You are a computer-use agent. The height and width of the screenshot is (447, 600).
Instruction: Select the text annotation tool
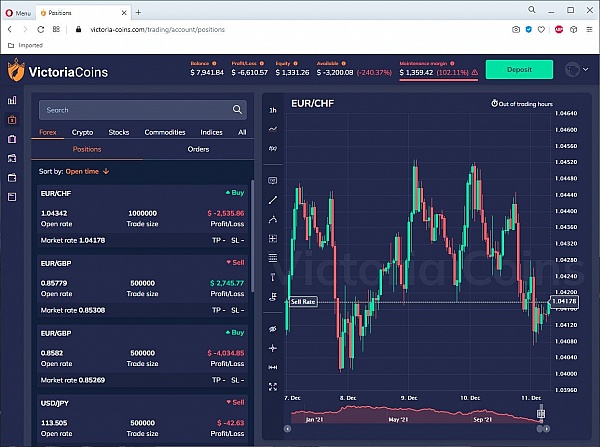coord(273,277)
